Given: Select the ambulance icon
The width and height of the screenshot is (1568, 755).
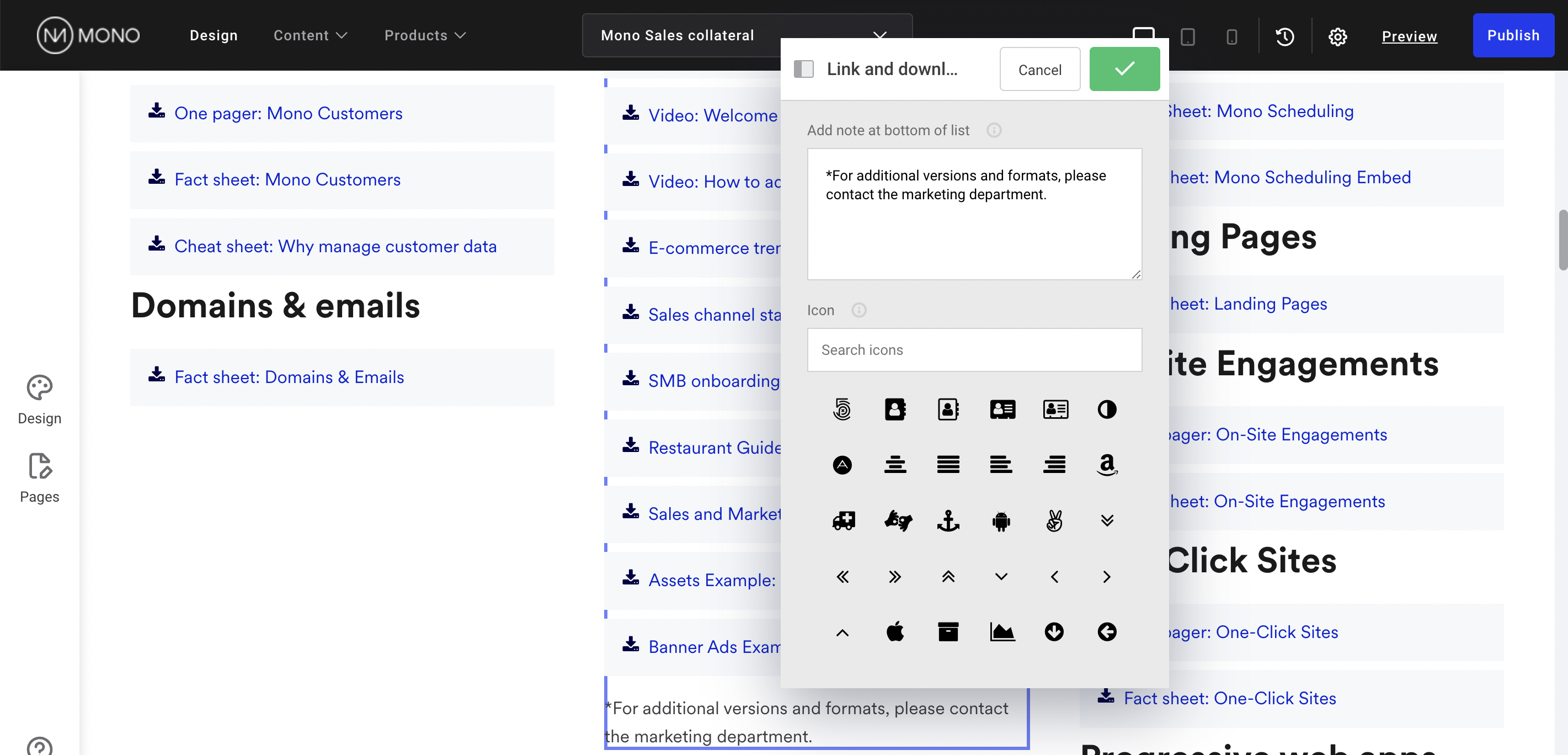Looking at the screenshot, I should 843,520.
